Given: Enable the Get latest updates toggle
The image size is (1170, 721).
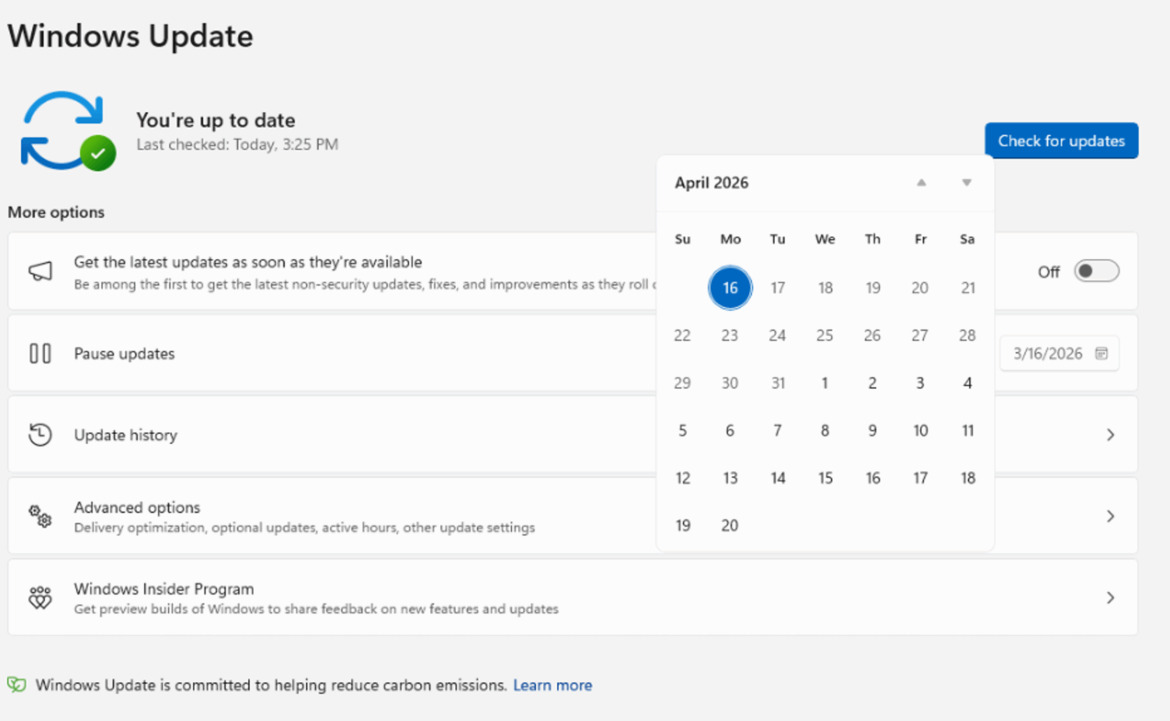Looking at the screenshot, I should 1096,271.
